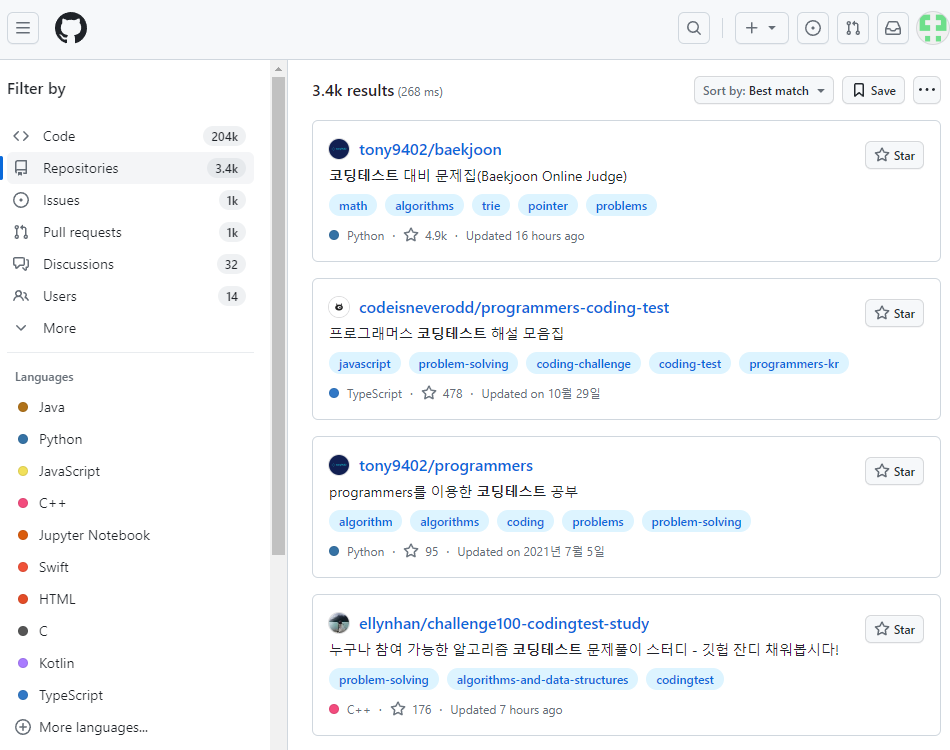Select the coding-challenge topic tag
This screenshot has width=950, height=750.
[583, 364]
